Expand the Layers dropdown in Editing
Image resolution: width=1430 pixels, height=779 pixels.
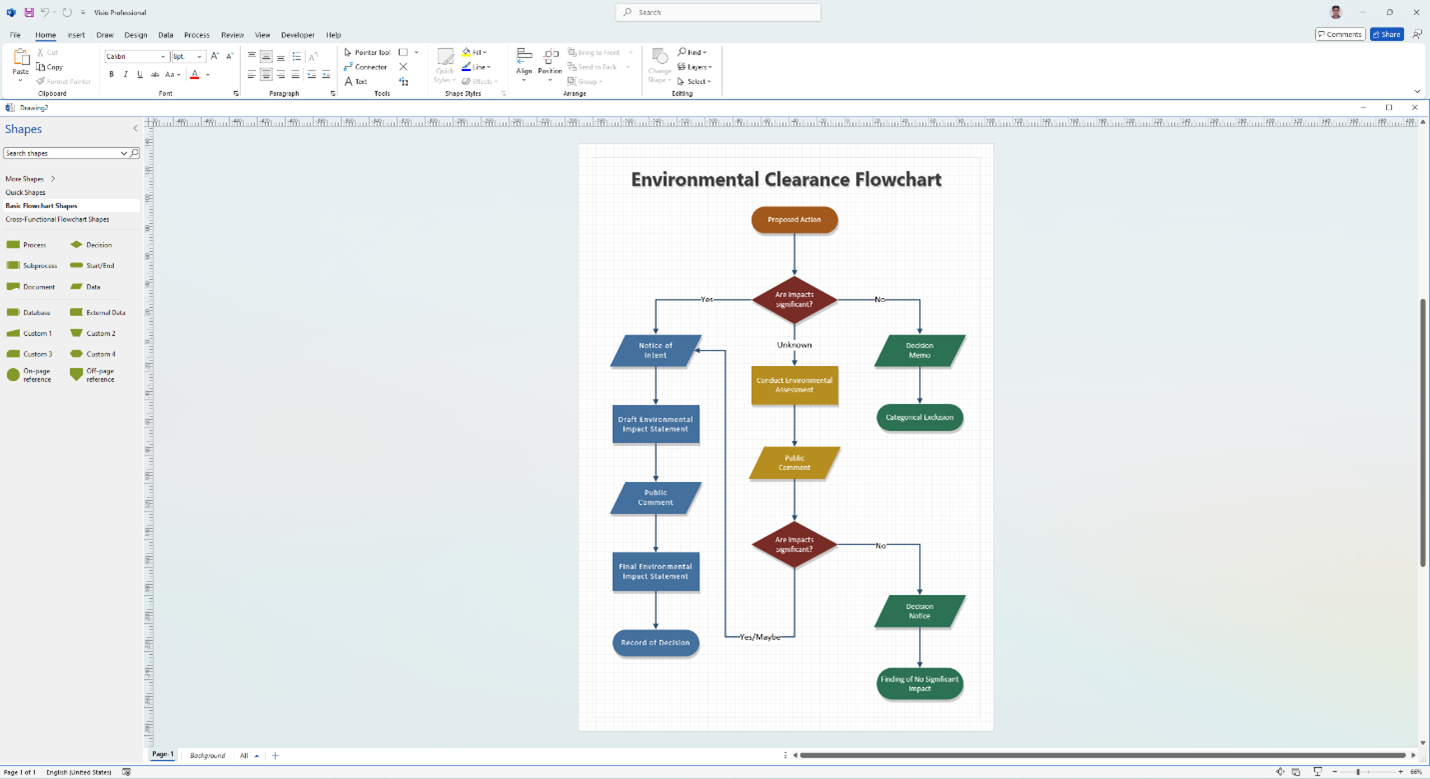pyautogui.click(x=694, y=67)
